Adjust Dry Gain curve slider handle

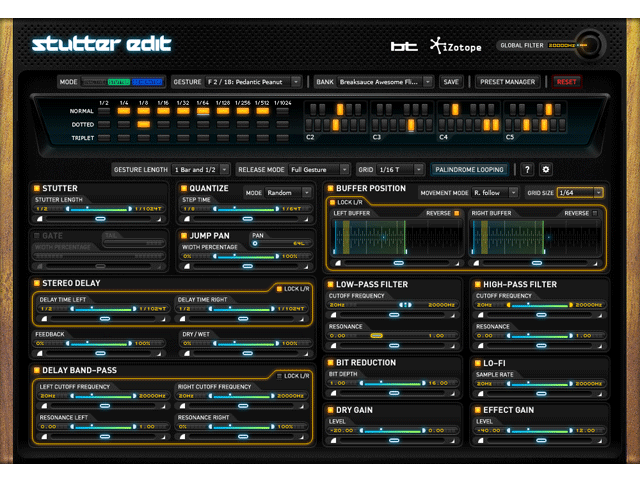pyautogui.click(x=394, y=440)
